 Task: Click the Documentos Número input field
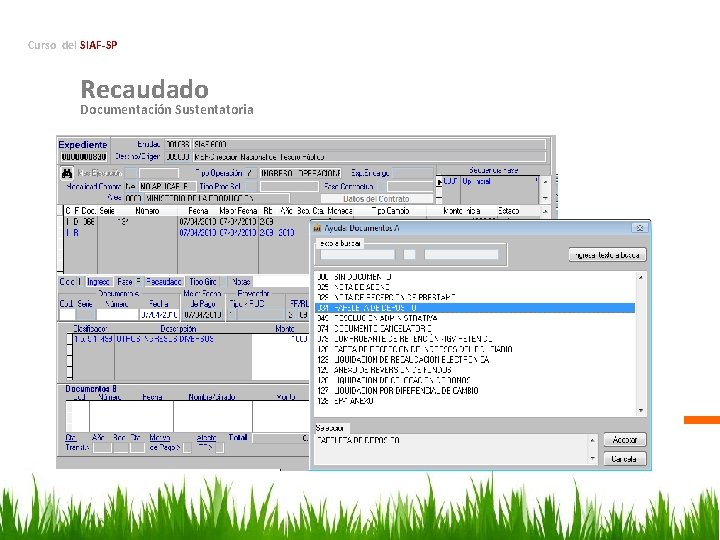(117, 315)
